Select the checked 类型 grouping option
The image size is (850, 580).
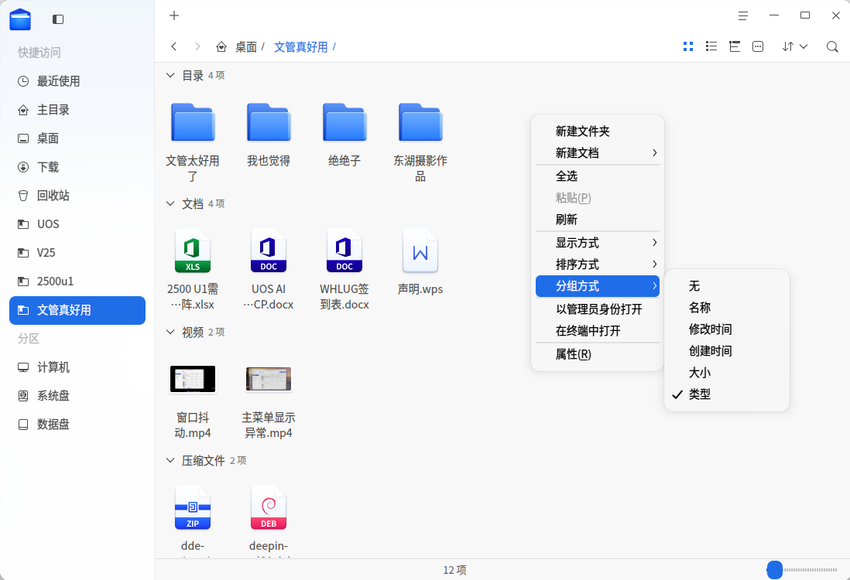point(699,394)
